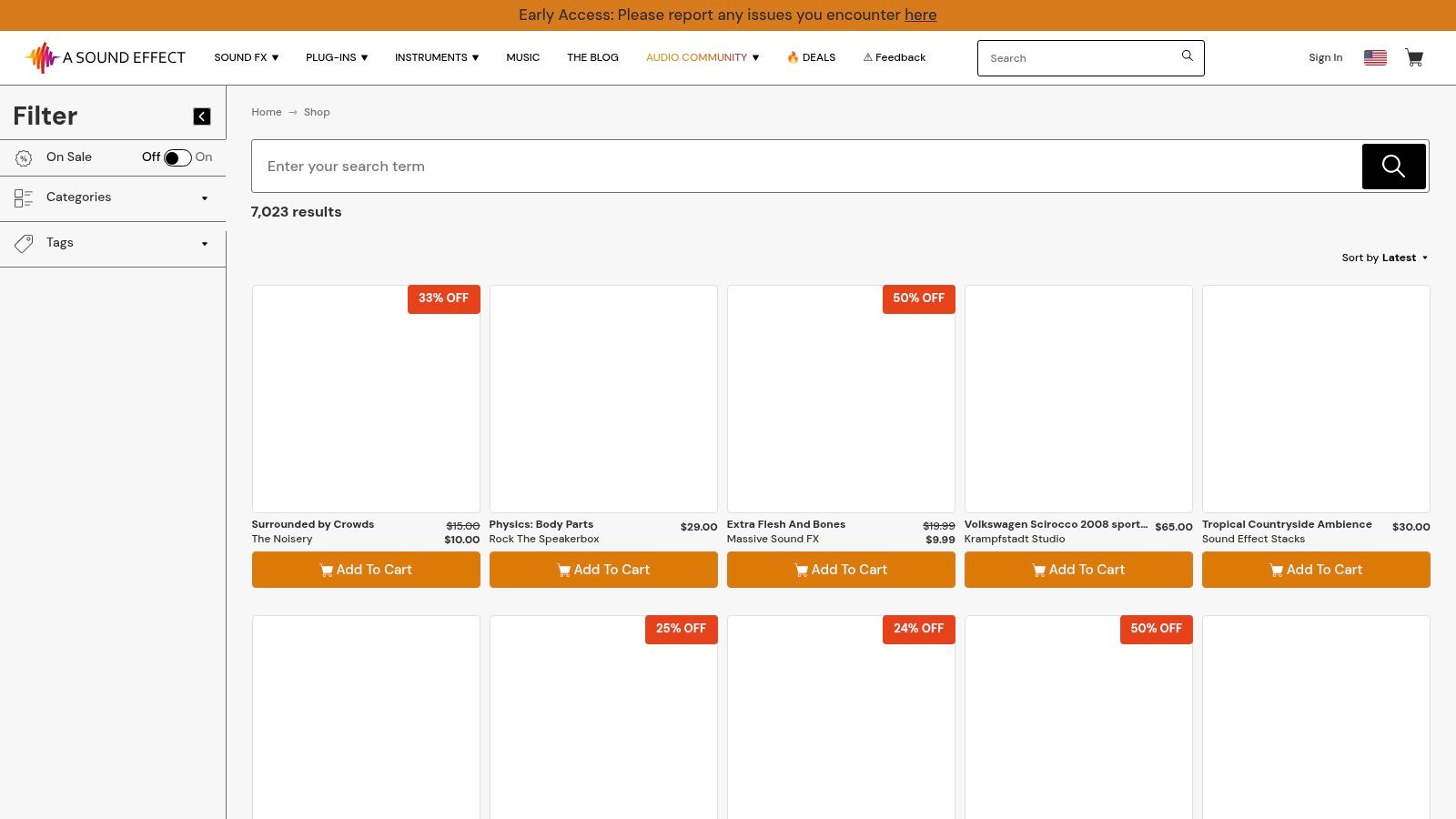Go to the Deals page

(811, 57)
